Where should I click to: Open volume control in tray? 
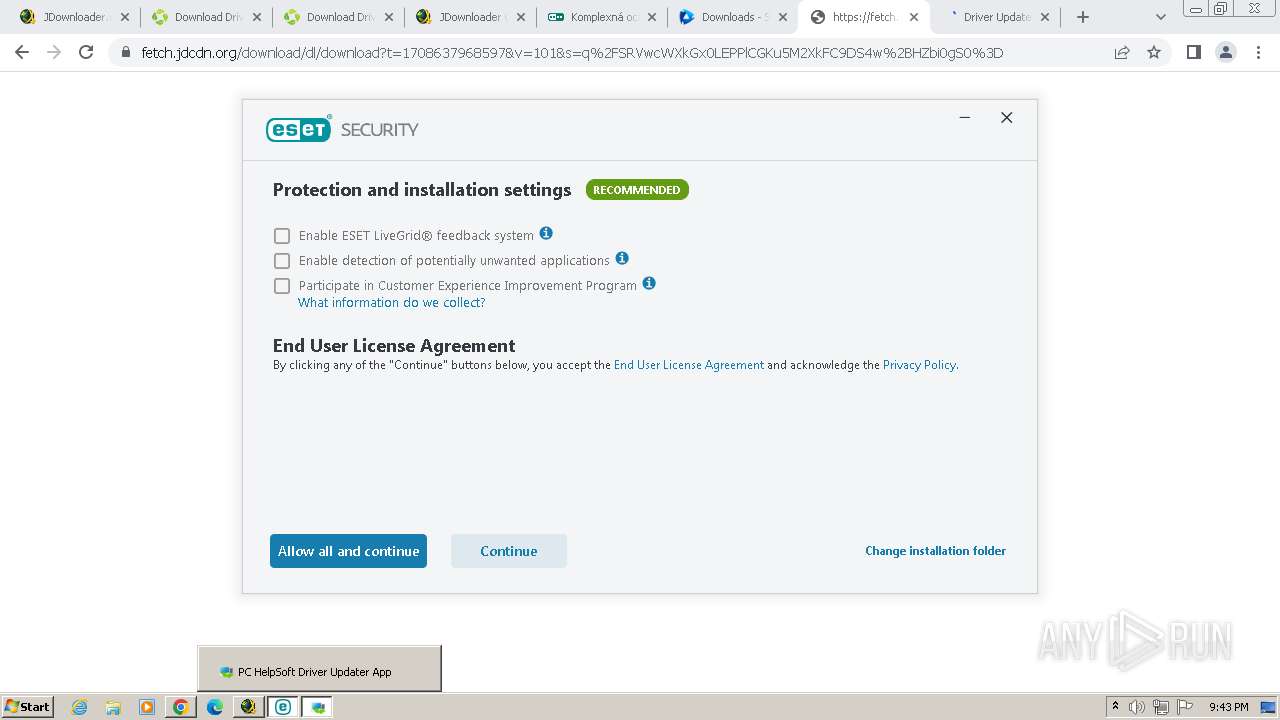[x=1137, y=707]
